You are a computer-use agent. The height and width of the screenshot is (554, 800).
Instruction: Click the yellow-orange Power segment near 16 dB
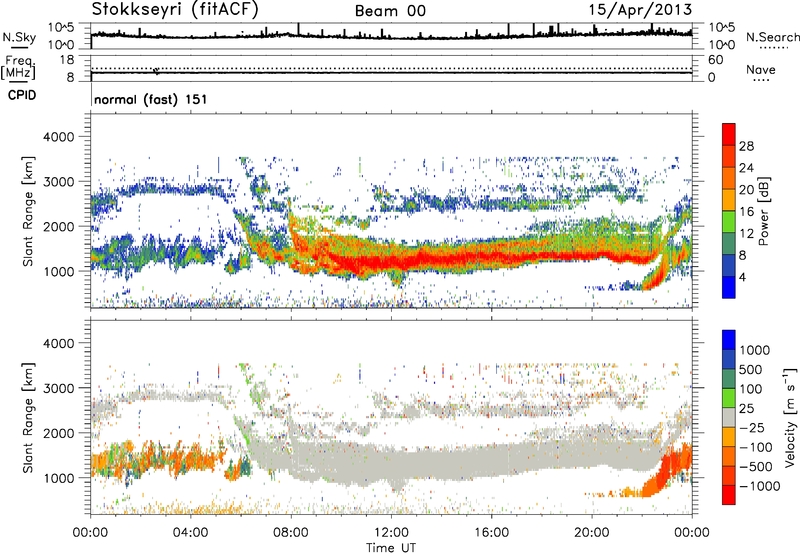(x=729, y=200)
